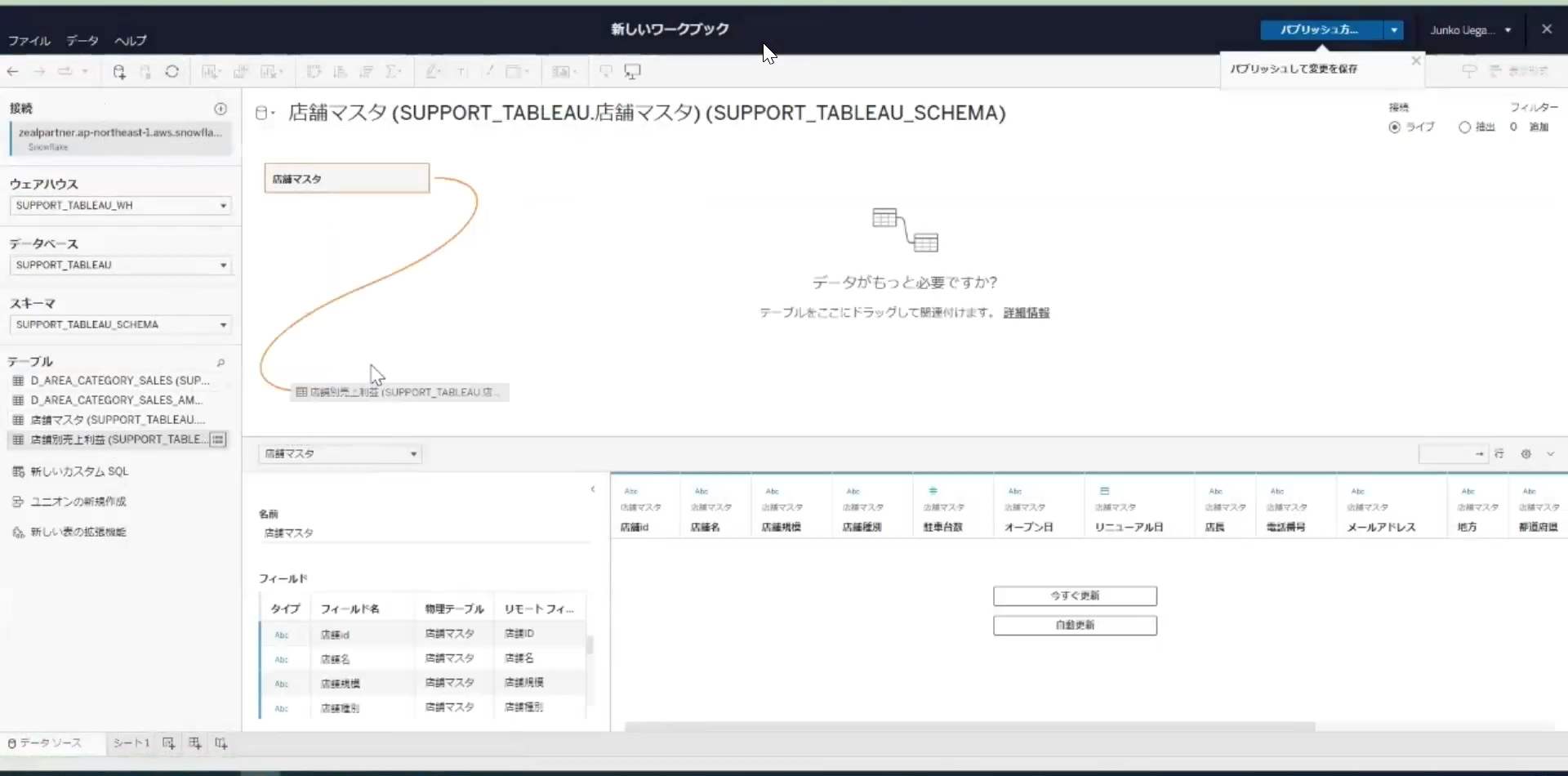Click the 詳細情報 link
This screenshot has height=776, width=1568.
click(x=1027, y=313)
